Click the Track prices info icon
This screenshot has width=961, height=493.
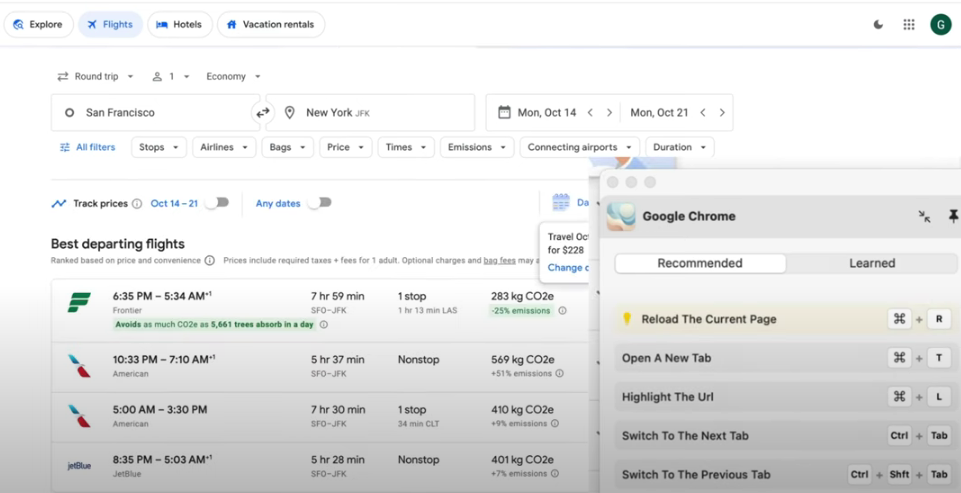coord(137,204)
